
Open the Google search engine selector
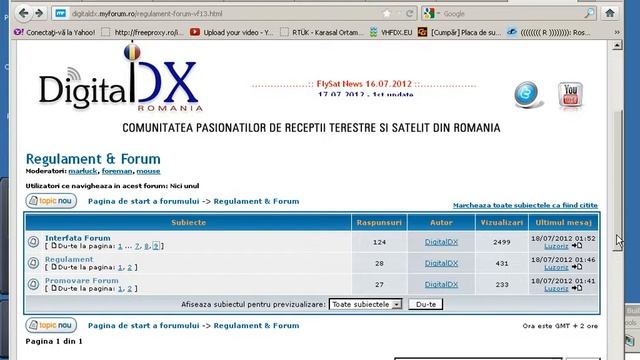point(431,13)
